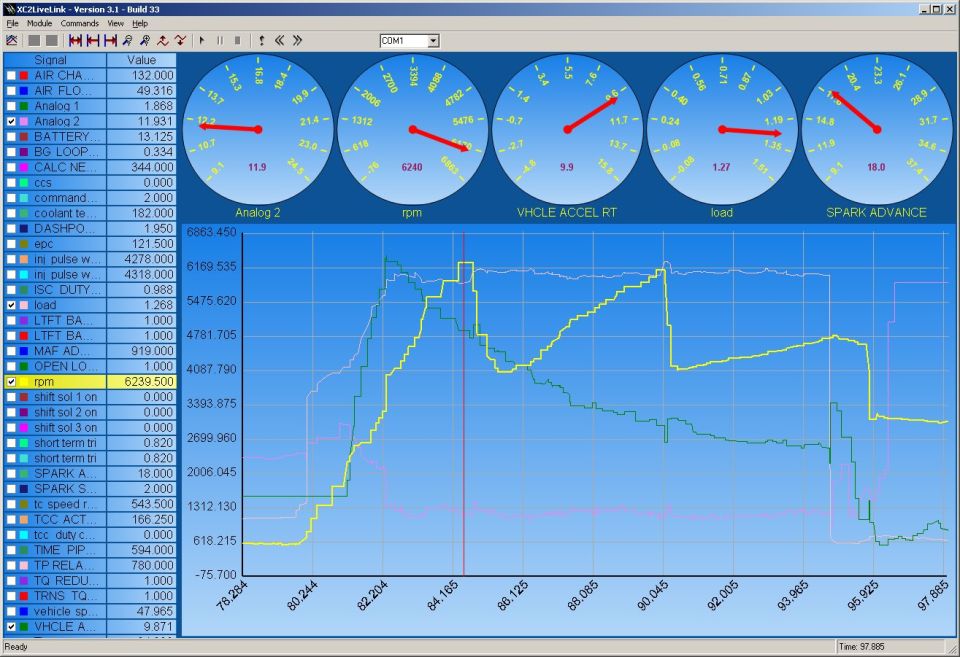Uncheck the VHCLE A... signal checkbox

click(11, 626)
